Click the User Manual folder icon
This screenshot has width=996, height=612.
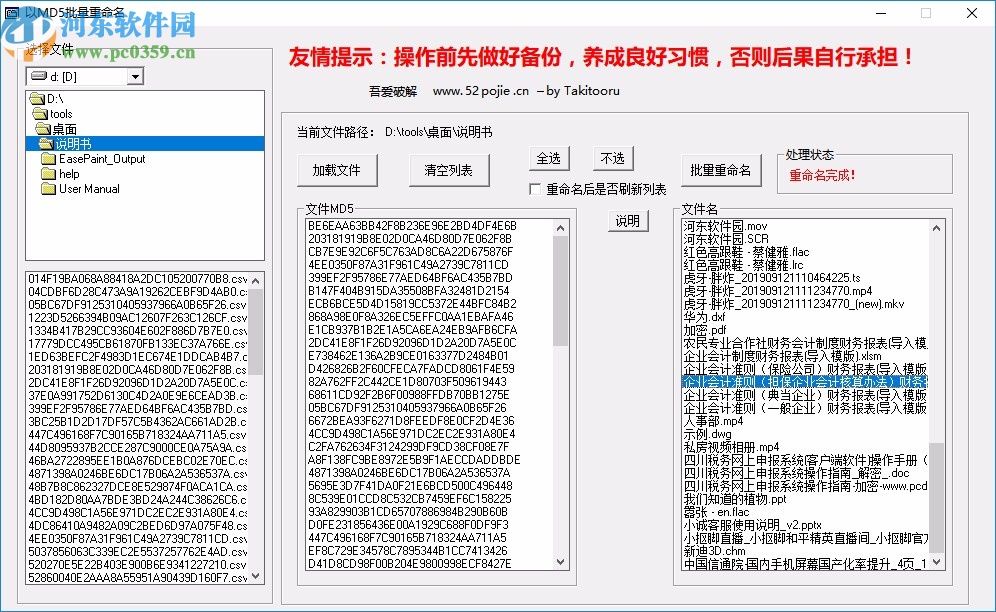(49, 189)
